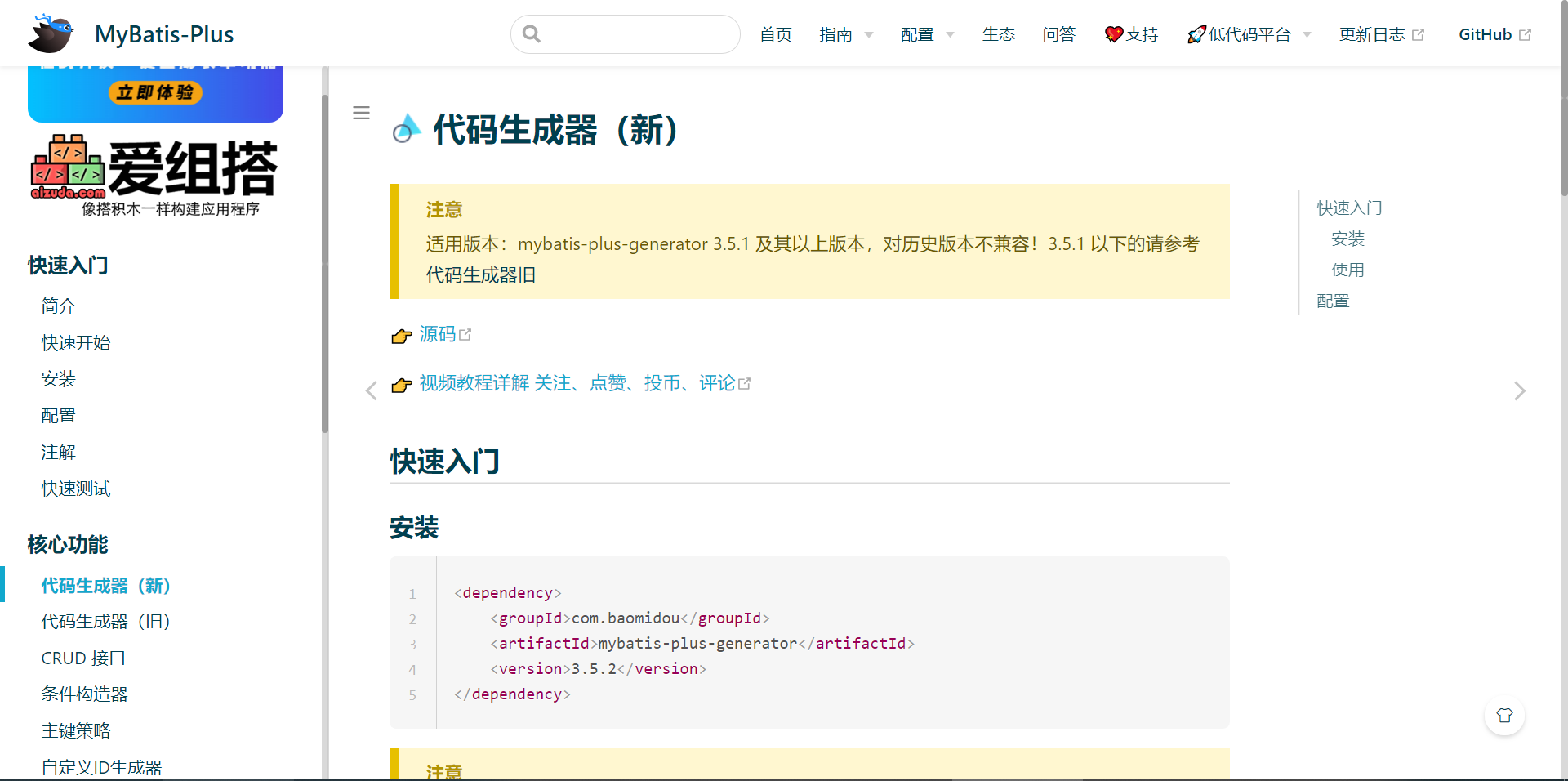Open sidebar item 注解

tap(59, 452)
